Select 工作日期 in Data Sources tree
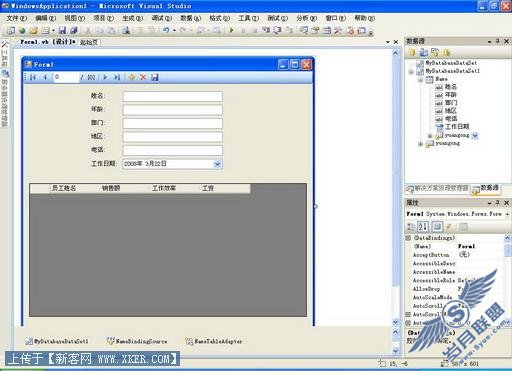Image resolution: width=512 pixels, height=371 pixels. [x=457, y=127]
